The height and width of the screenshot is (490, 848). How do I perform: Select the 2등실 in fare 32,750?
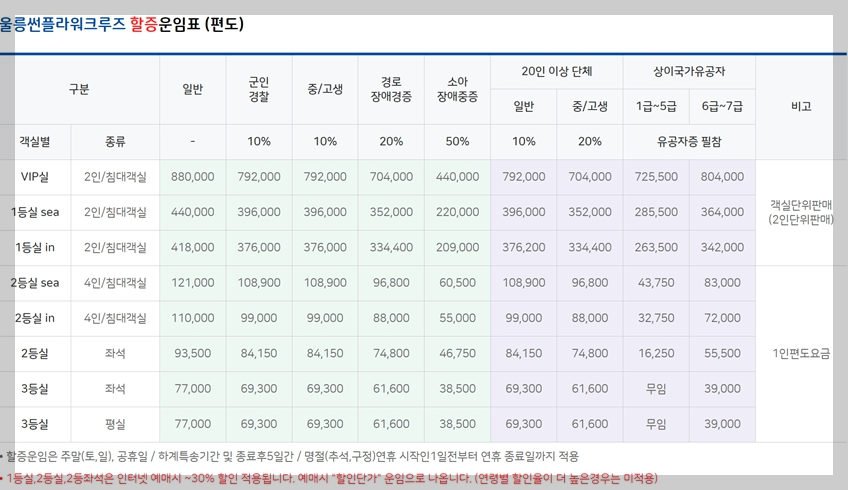pyautogui.click(x=656, y=318)
